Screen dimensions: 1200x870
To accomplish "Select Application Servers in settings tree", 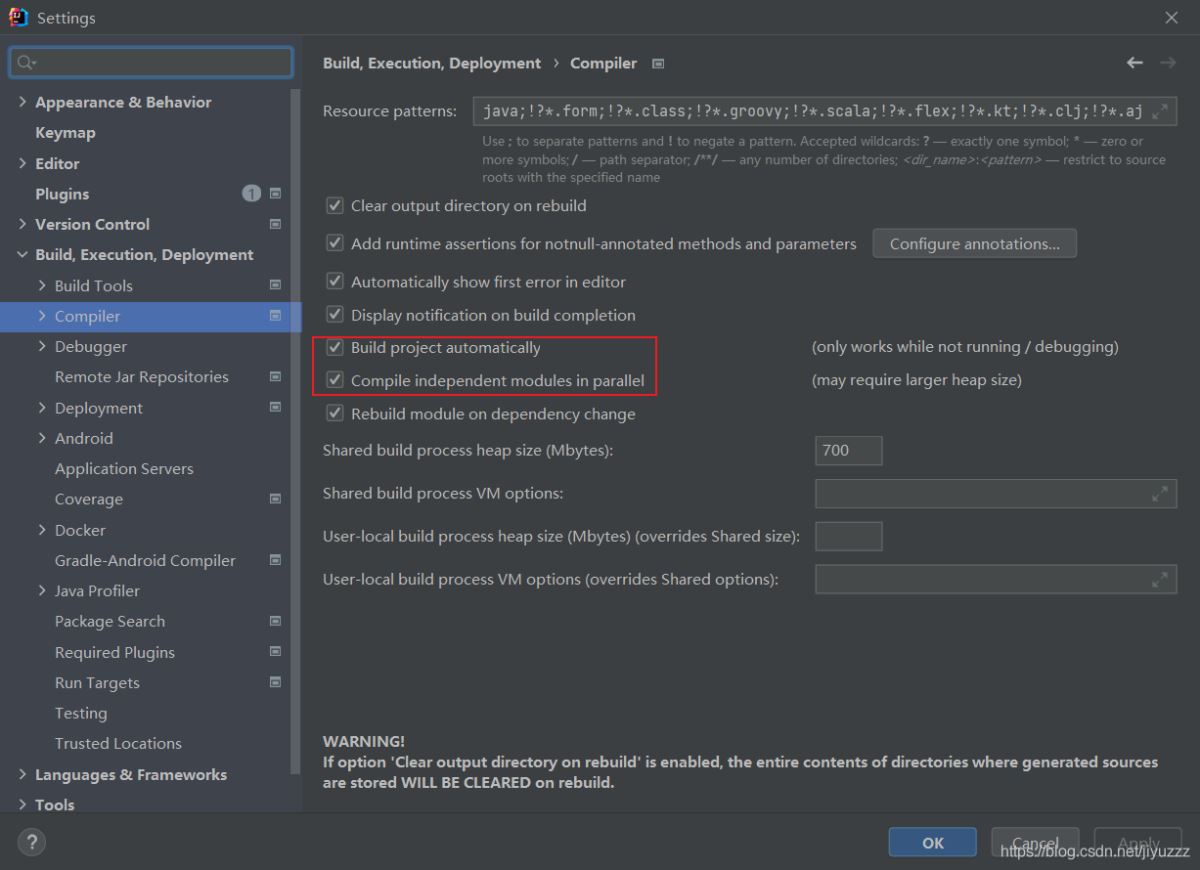I will click(124, 469).
